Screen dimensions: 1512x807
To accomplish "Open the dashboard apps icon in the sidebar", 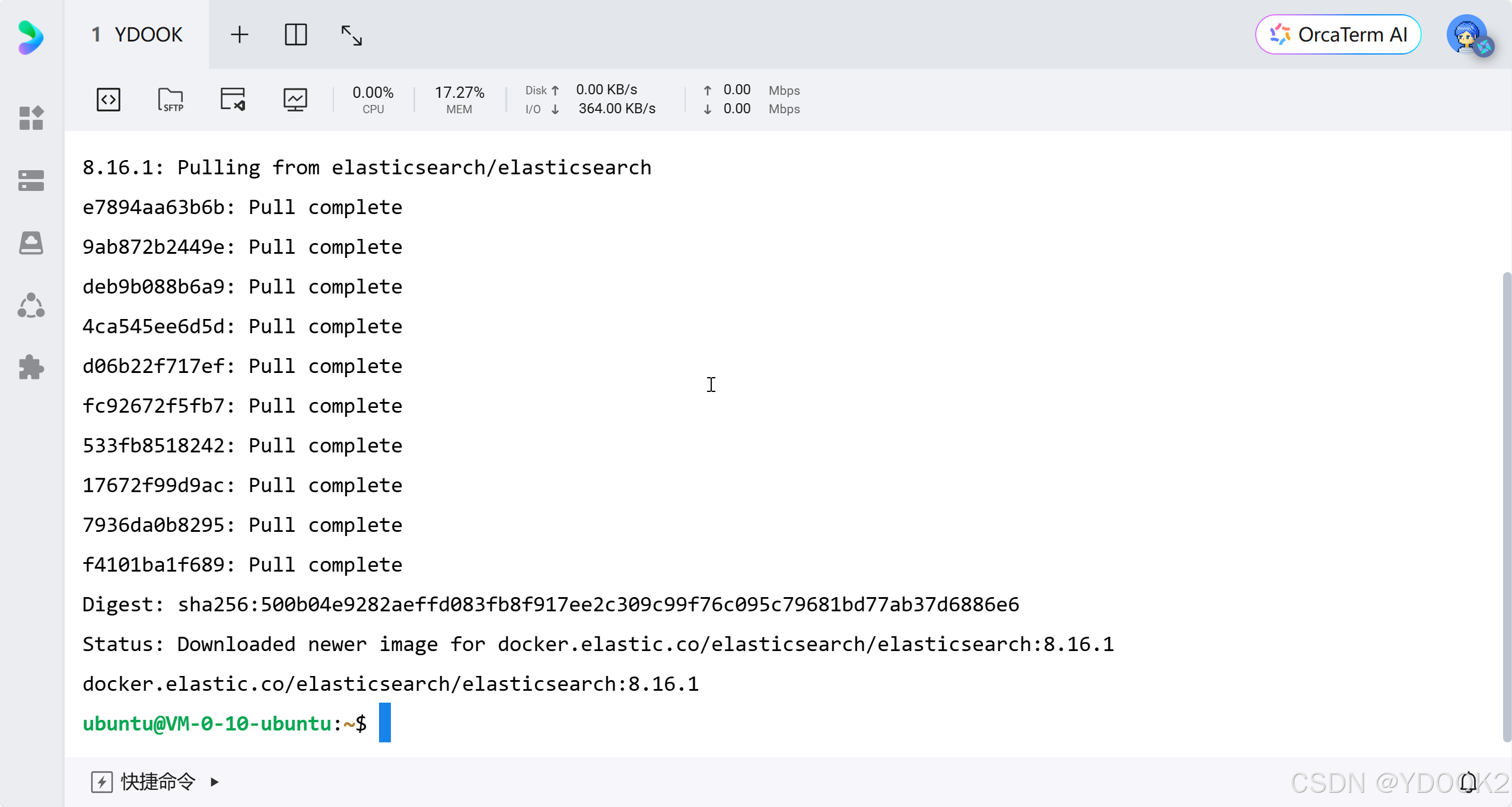I will (31, 118).
